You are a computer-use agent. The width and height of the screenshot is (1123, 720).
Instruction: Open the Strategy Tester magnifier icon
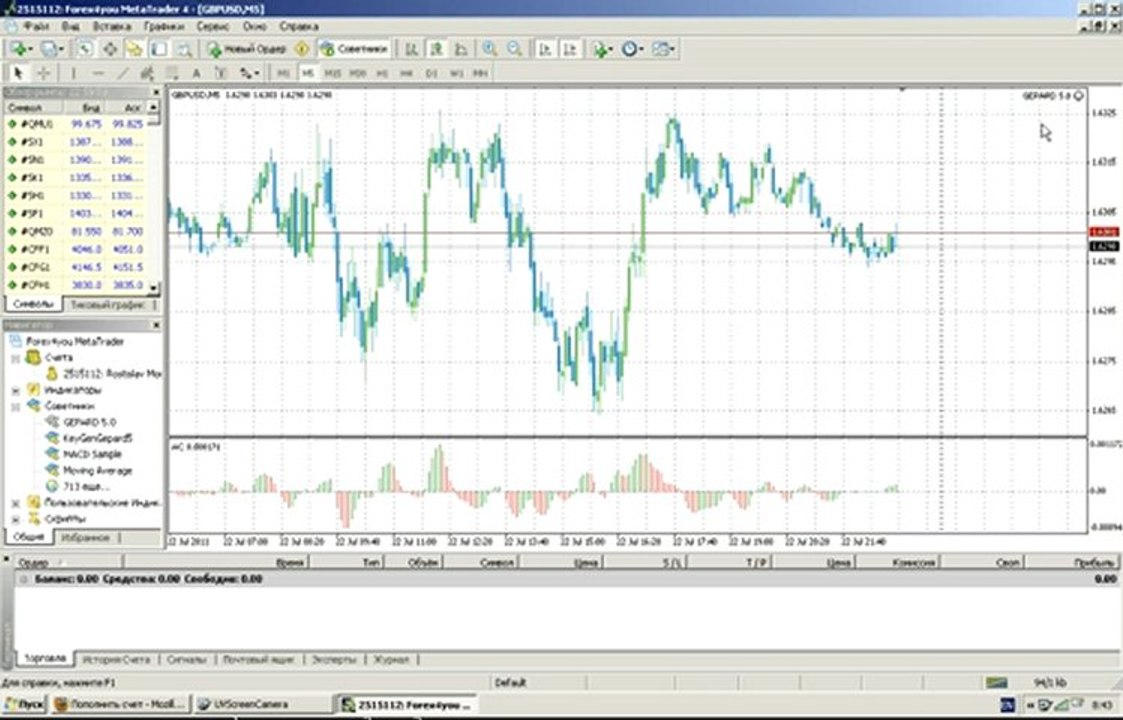point(183,49)
